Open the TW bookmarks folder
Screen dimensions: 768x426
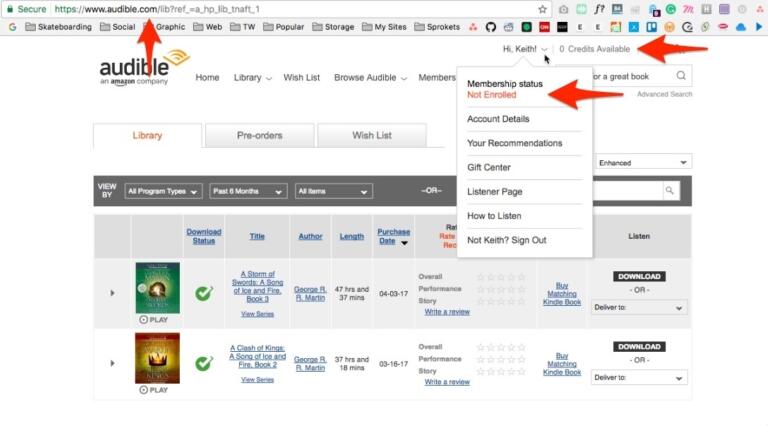(x=243, y=27)
